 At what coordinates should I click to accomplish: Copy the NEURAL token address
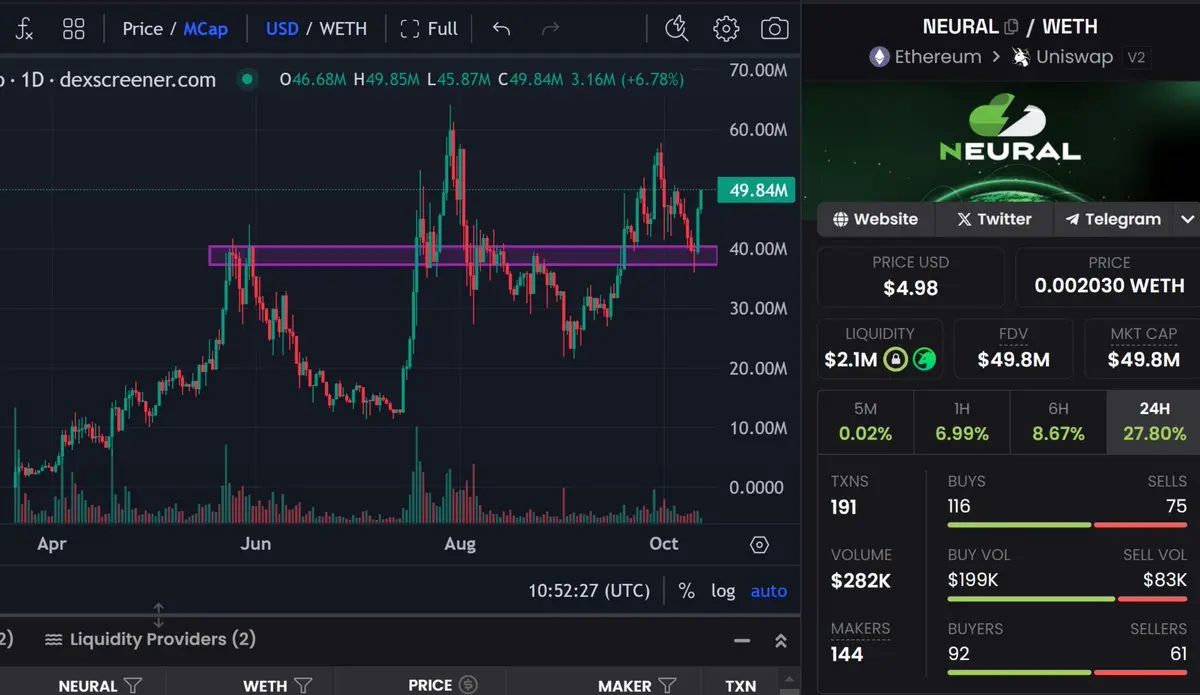tap(1011, 27)
